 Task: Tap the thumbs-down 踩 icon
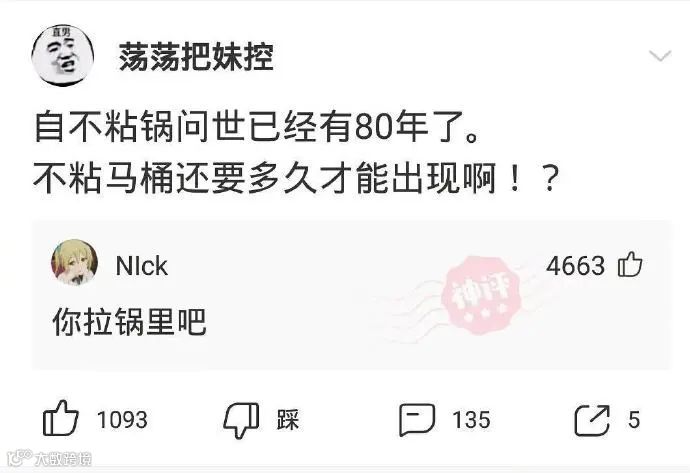242,420
